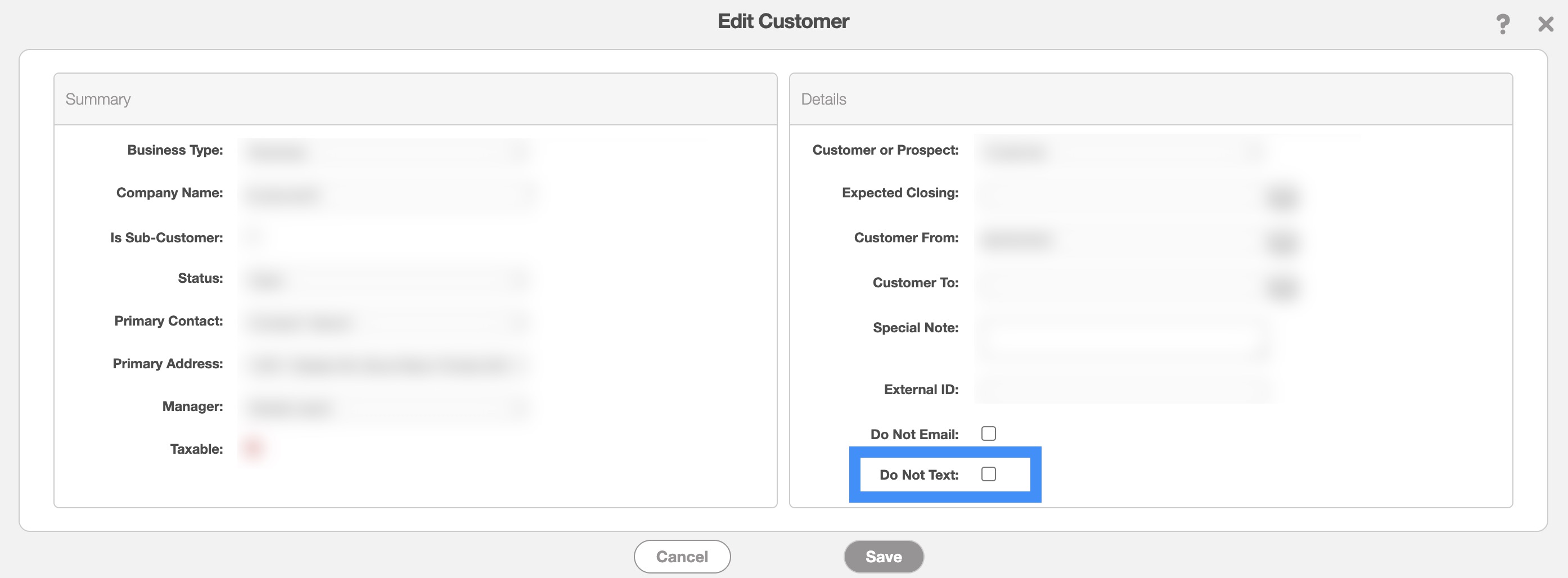The height and width of the screenshot is (578, 1568).
Task: Enable the Do Not Email checkbox
Action: point(989,434)
